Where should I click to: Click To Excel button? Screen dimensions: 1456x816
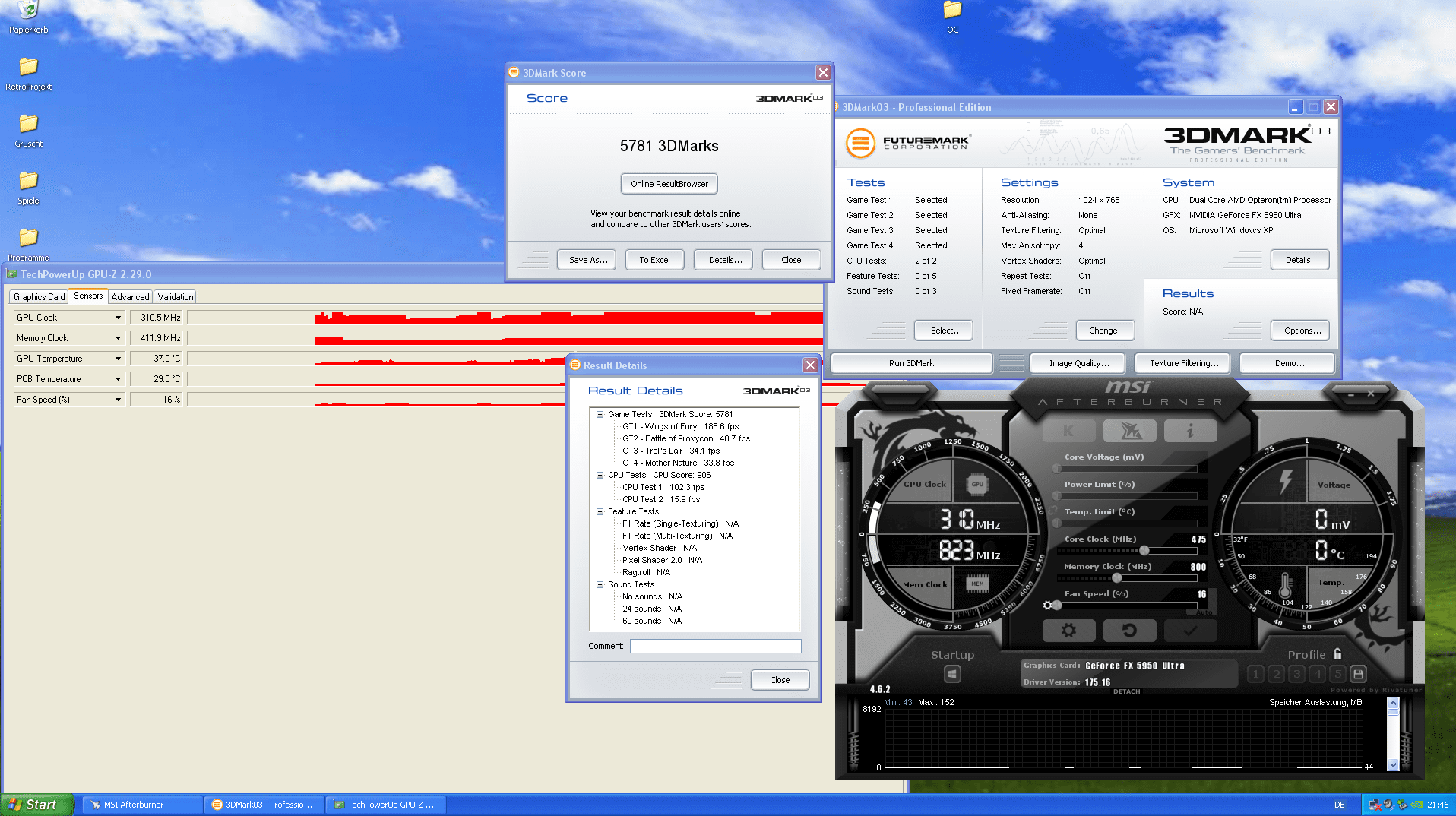(654, 260)
